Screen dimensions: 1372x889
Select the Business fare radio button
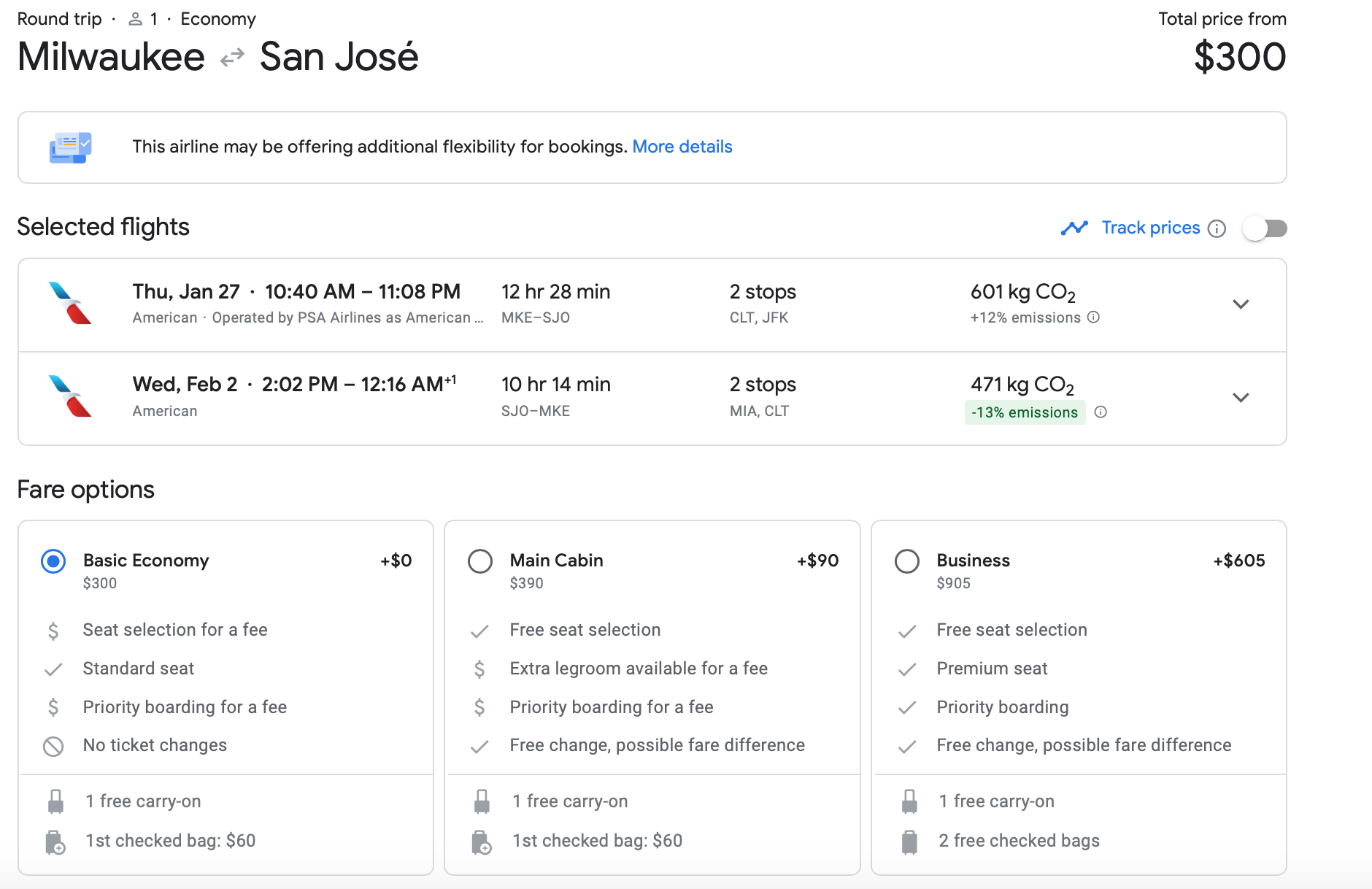click(x=907, y=561)
